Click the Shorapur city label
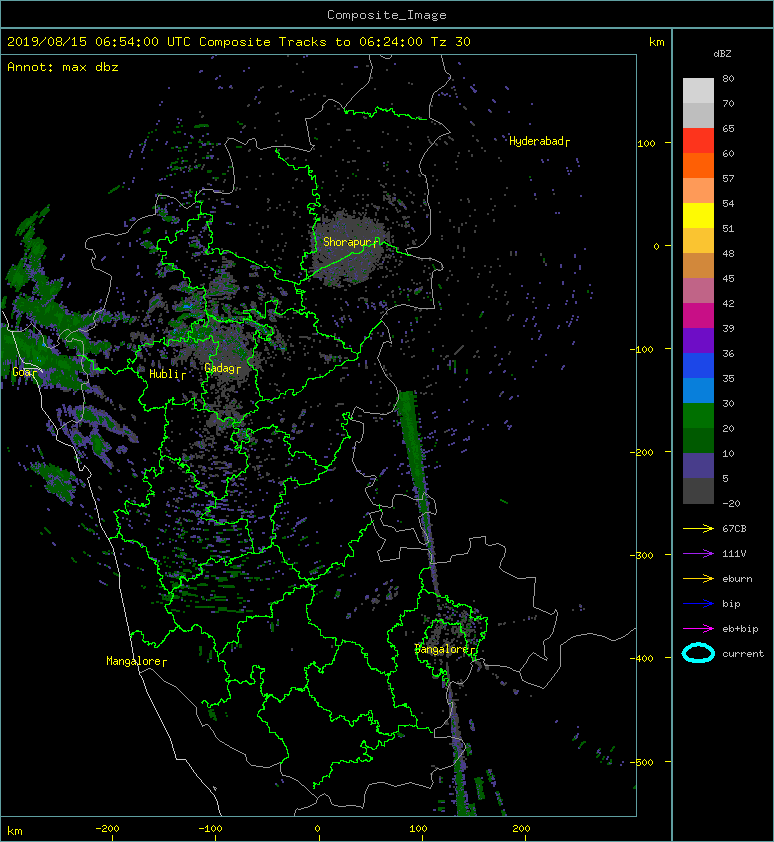Screen dimensions: 774x842 (351, 242)
